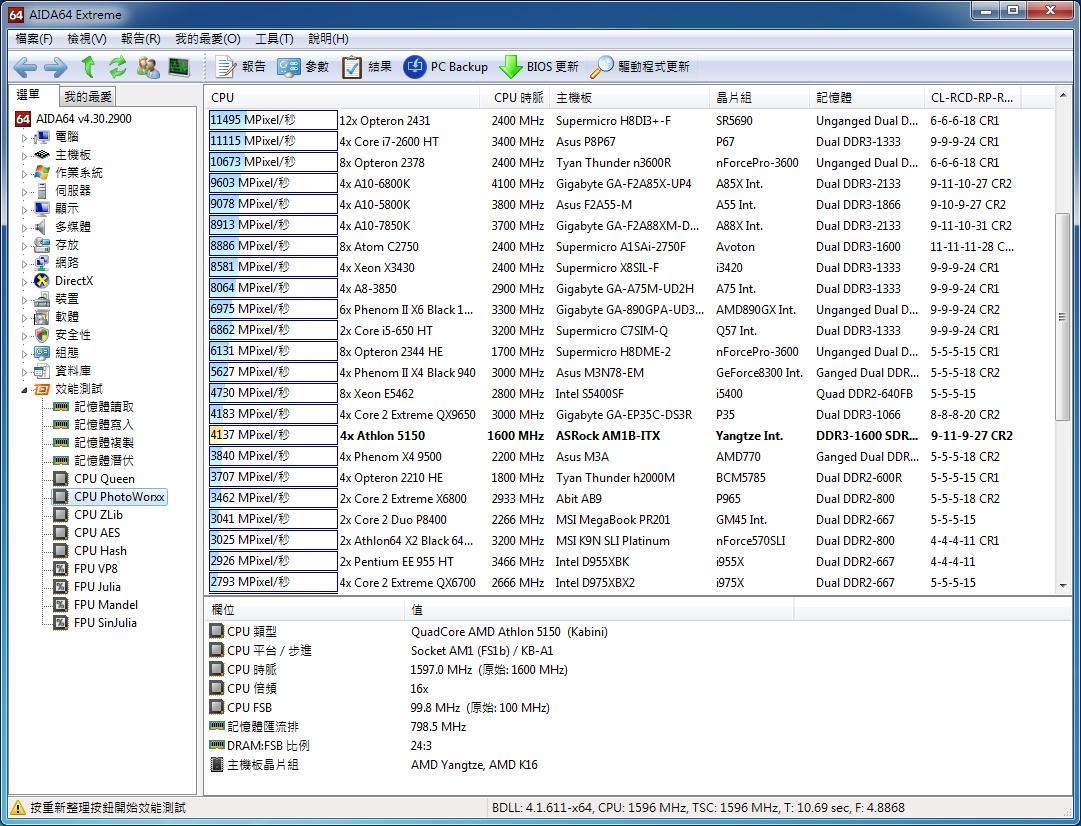1081x826 pixels.
Task: Click the 報告 report toolbar button
Action: click(240, 67)
